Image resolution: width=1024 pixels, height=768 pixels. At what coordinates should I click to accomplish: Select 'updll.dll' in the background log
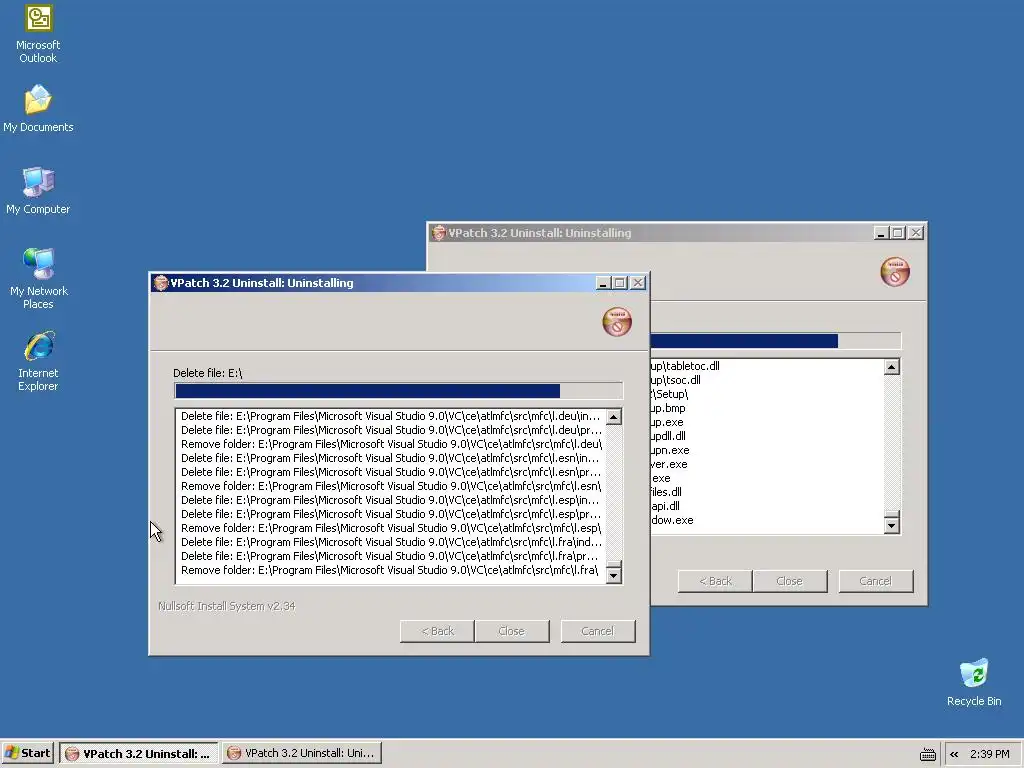(x=667, y=436)
